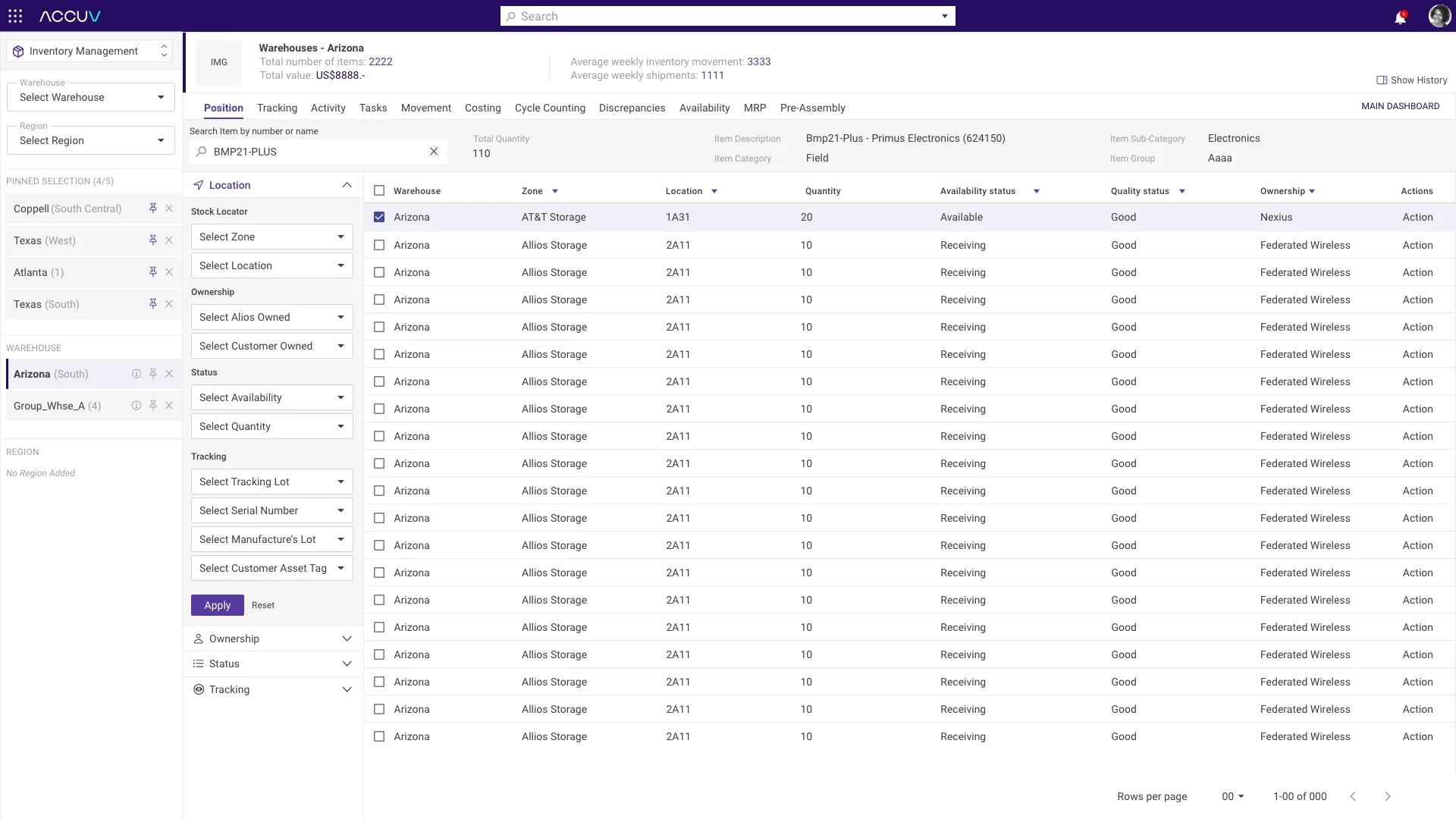Switch to the Cycle Counting tab
Screen dimensions: 1456x819
[550, 108]
